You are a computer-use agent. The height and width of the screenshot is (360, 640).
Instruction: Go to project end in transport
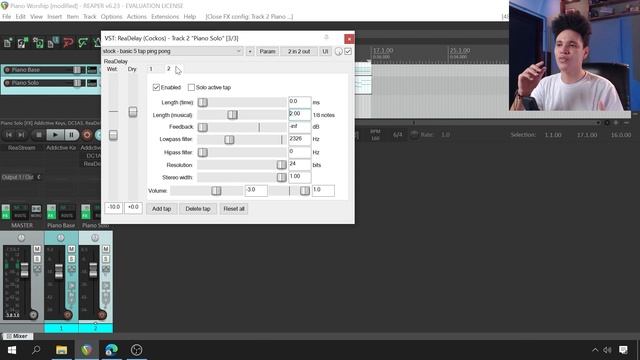tap(21, 135)
